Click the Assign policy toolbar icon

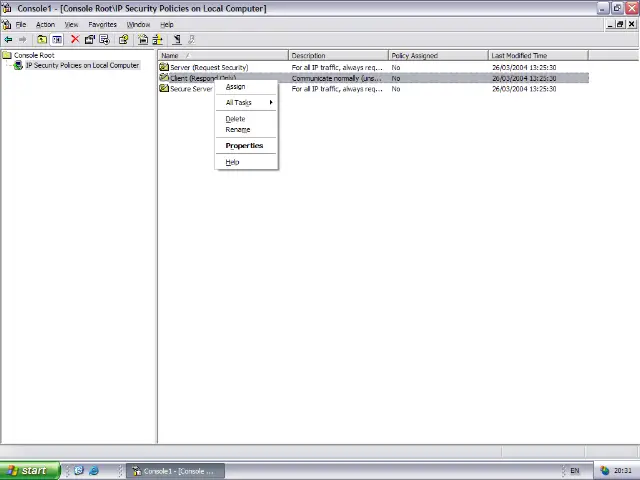[x=177, y=40]
